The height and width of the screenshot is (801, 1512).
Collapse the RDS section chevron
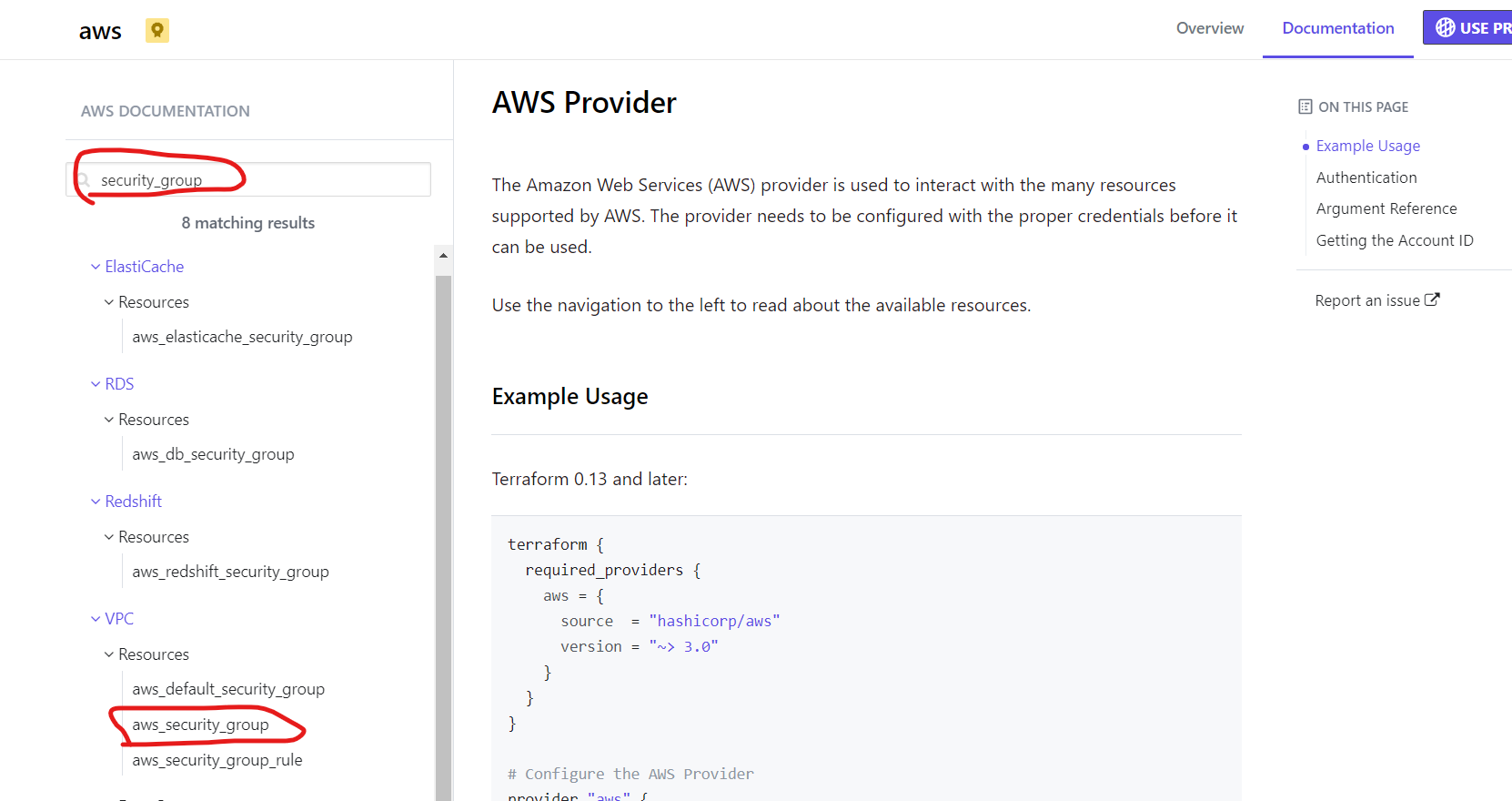pyautogui.click(x=96, y=384)
